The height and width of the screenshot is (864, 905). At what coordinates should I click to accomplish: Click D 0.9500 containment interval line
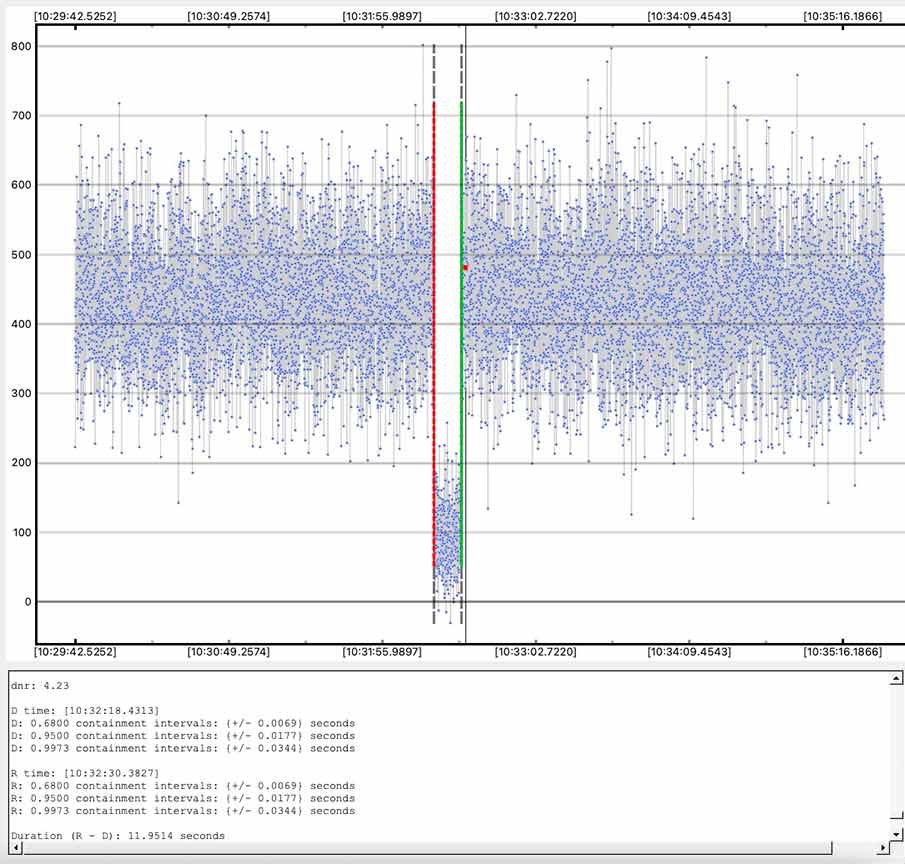pyautogui.click(x=183, y=736)
